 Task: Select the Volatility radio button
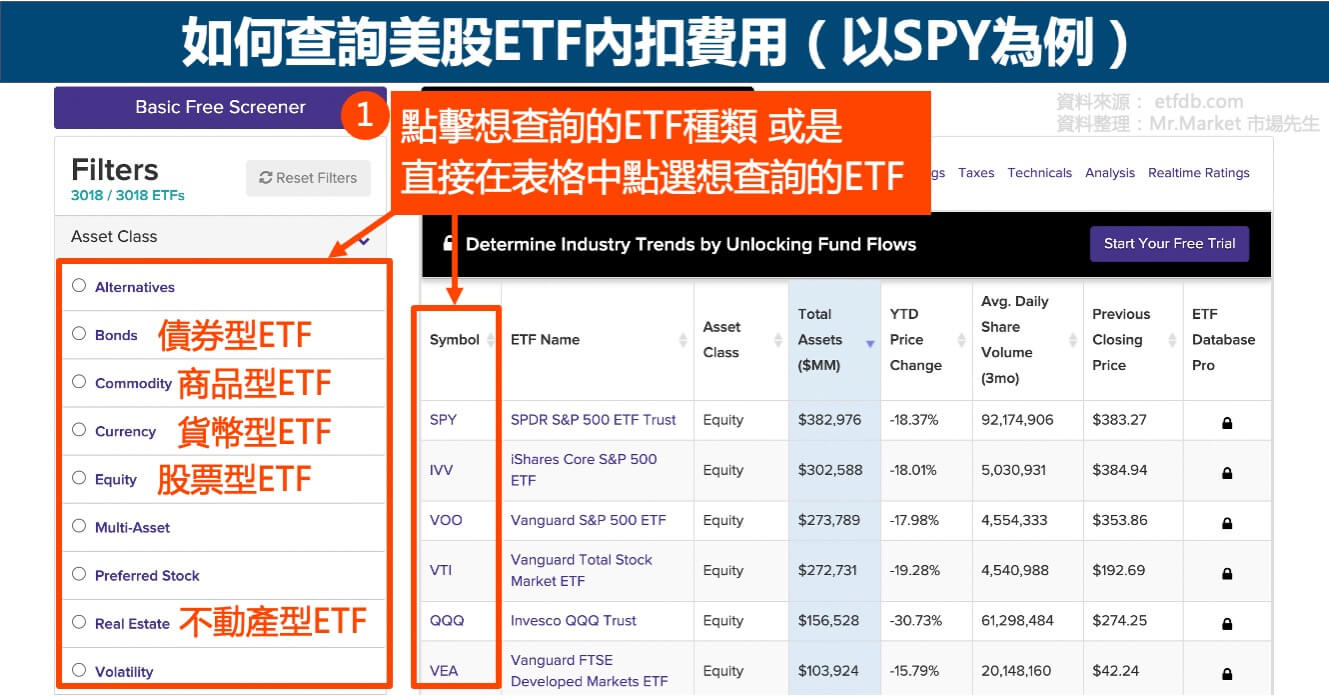click(x=79, y=669)
